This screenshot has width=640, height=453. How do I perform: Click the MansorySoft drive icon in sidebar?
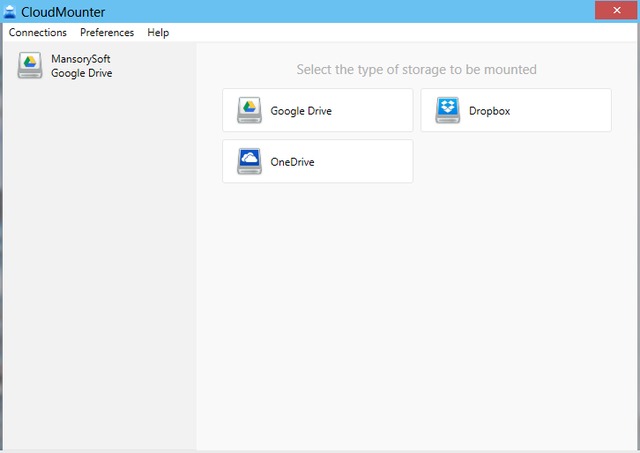tap(30, 66)
